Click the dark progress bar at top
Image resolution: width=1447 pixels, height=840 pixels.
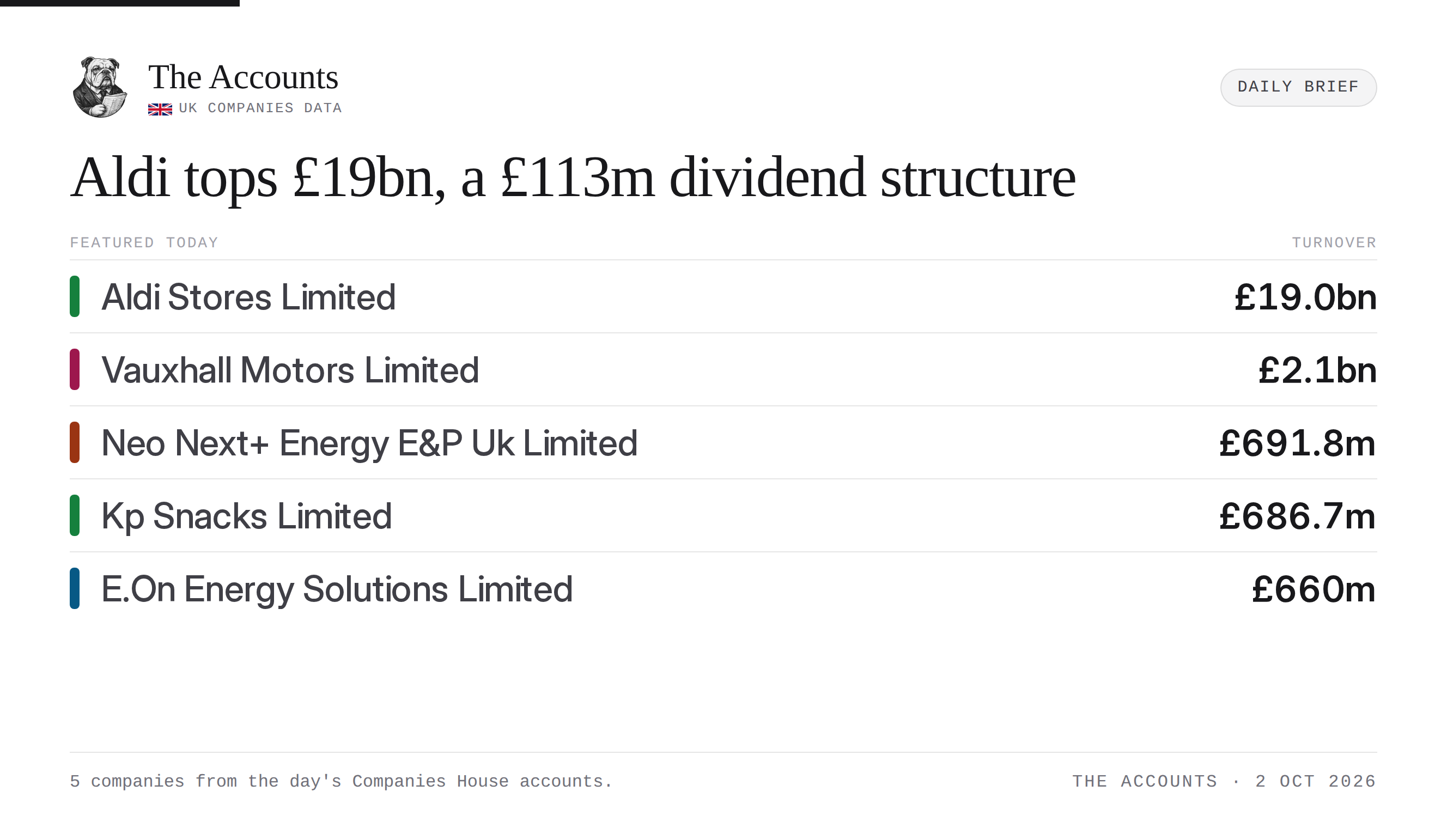coord(119,3)
